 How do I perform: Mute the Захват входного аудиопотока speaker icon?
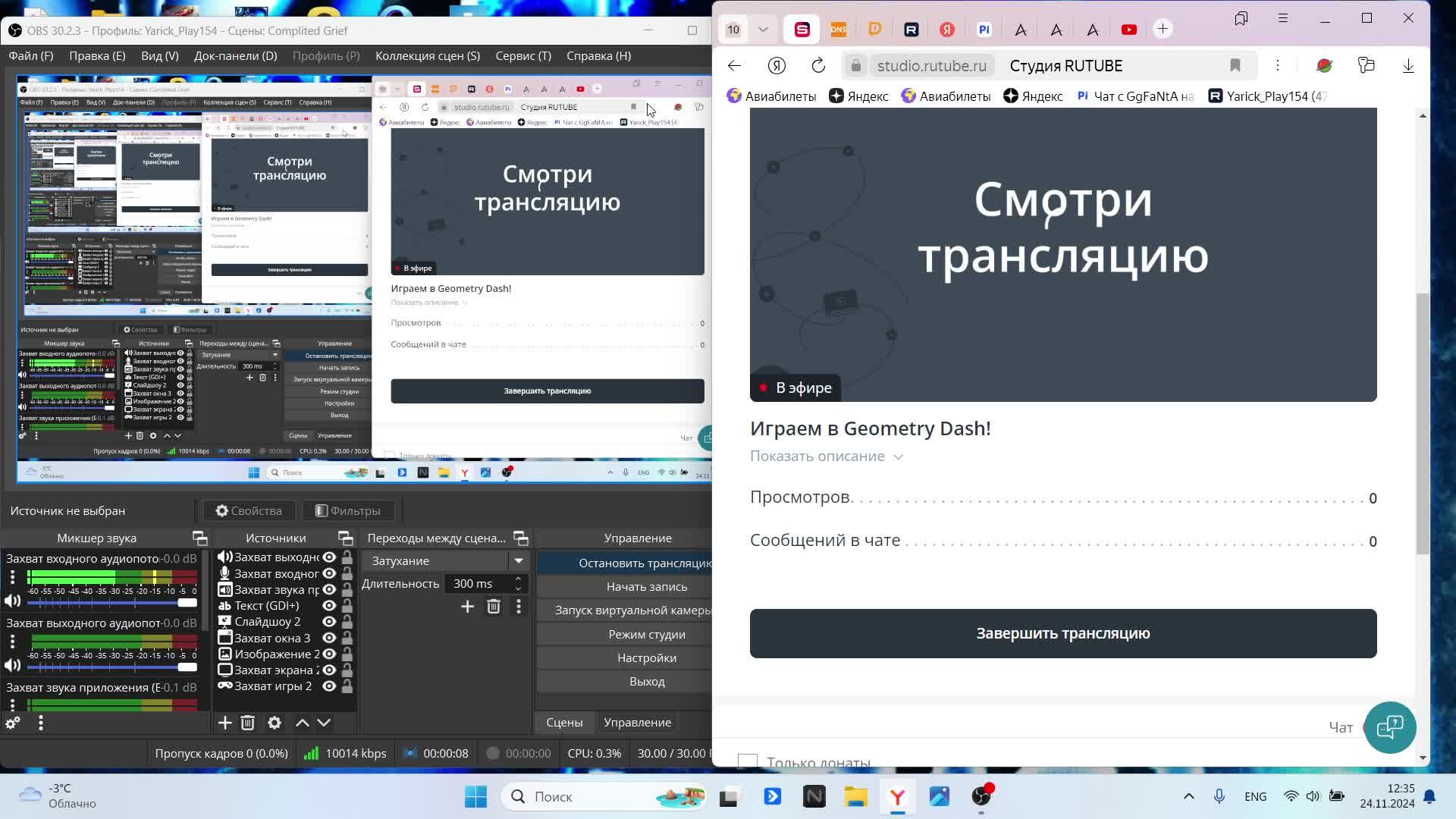point(12,601)
